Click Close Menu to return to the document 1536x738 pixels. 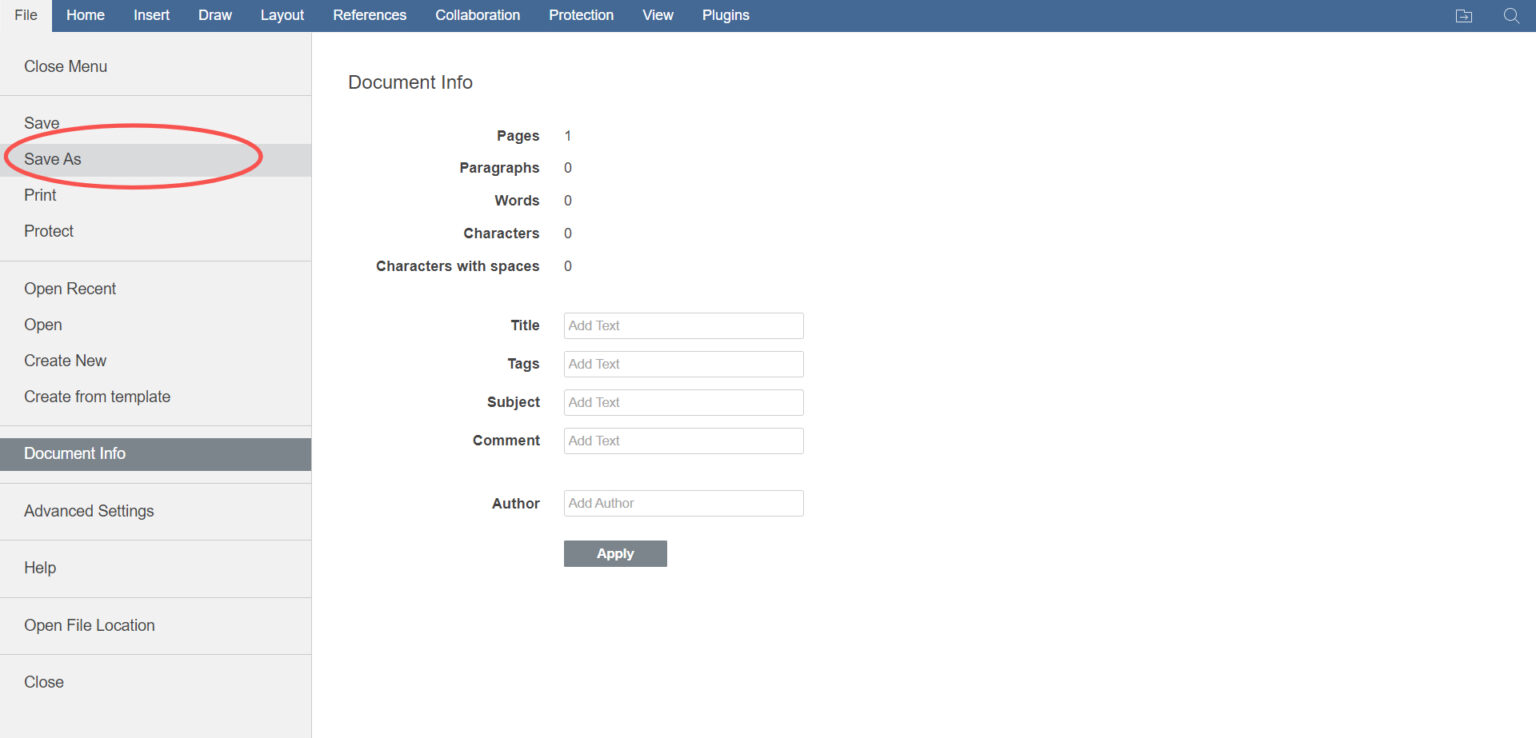coord(66,66)
